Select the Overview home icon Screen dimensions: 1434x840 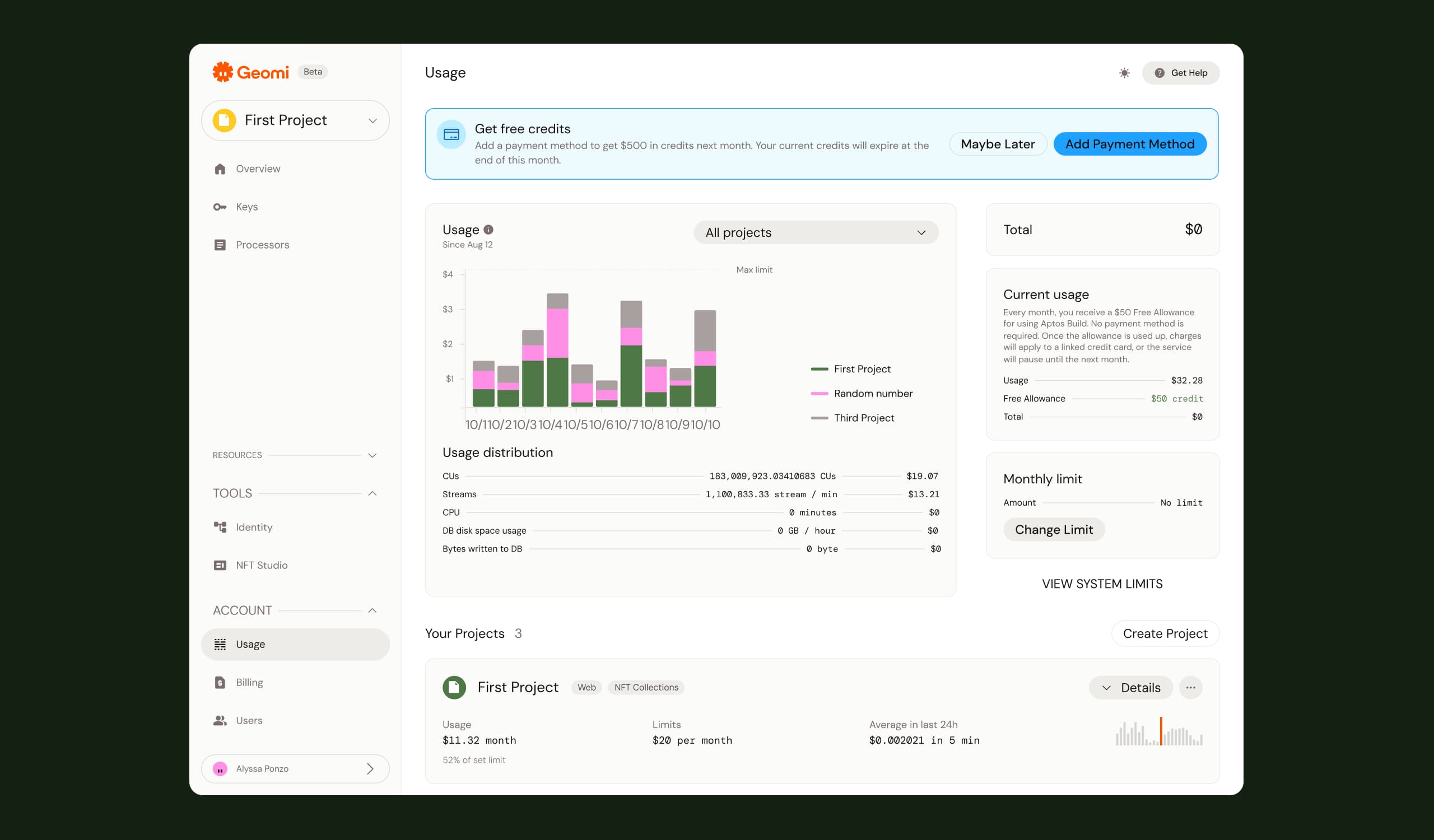click(x=220, y=169)
